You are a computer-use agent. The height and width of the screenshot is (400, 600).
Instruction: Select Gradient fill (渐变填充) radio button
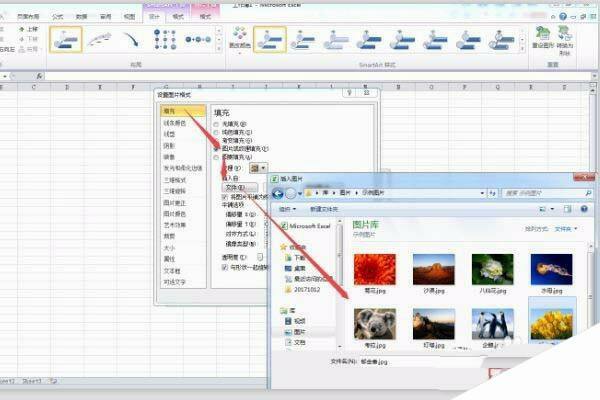point(216,141)
